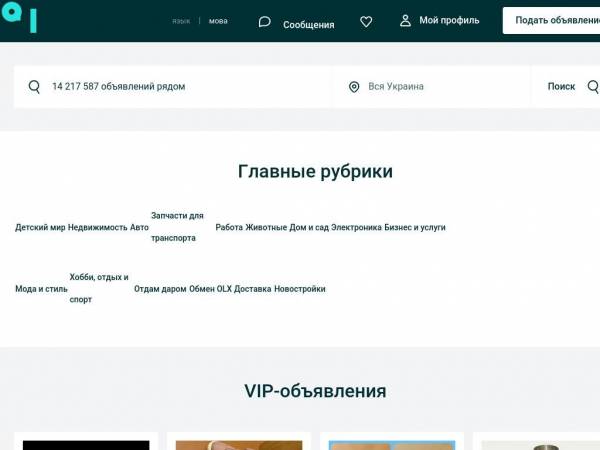Click the Главные рубрики heading

[x=315, y=171]
